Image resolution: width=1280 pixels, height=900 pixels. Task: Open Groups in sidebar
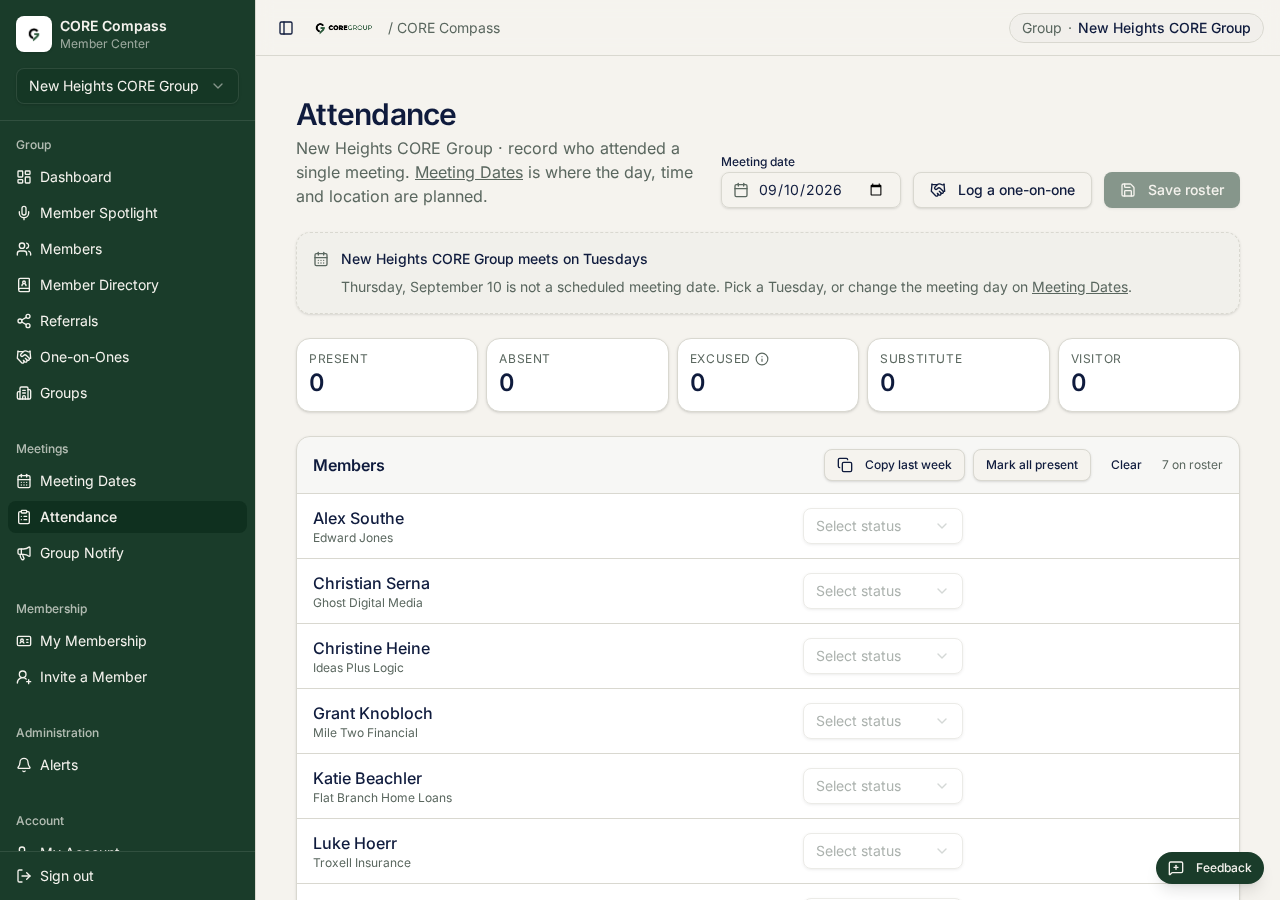(127, 393)
